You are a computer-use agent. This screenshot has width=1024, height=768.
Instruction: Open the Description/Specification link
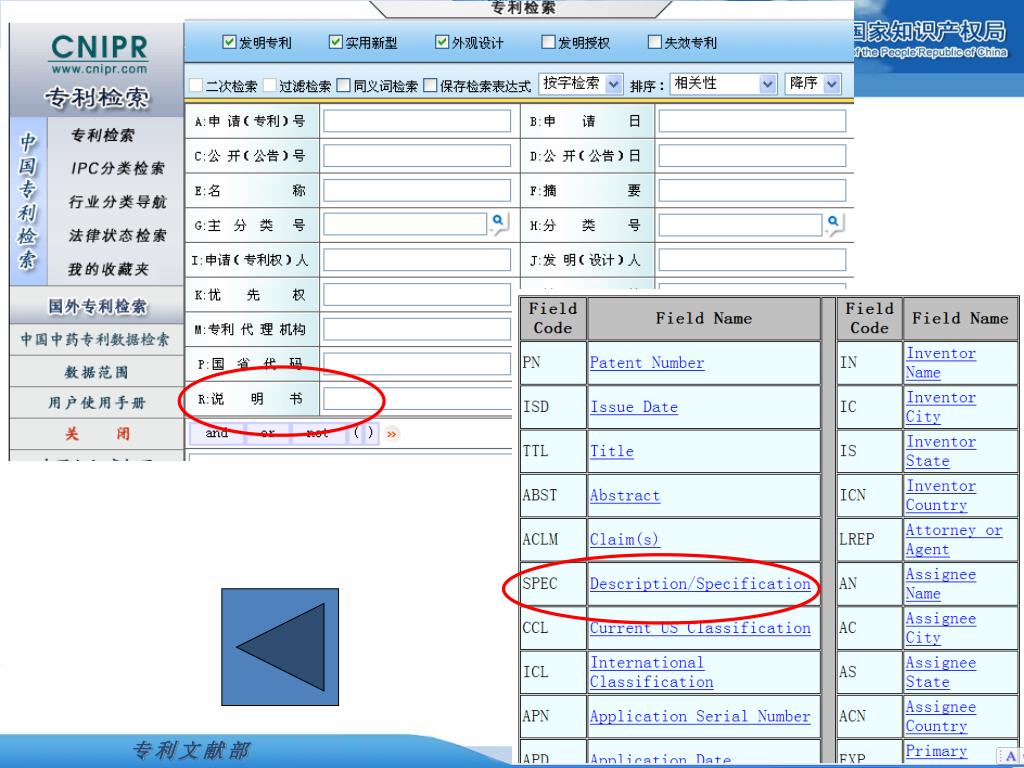(700, 584)
